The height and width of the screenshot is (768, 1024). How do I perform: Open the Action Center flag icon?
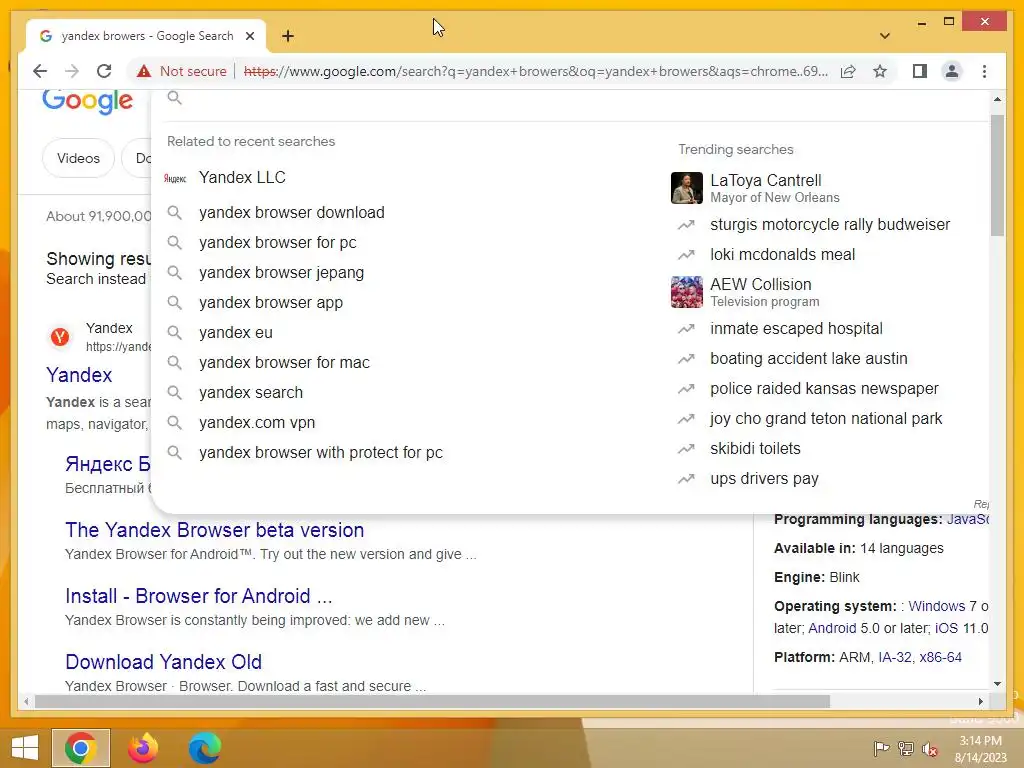click(881, 748)
